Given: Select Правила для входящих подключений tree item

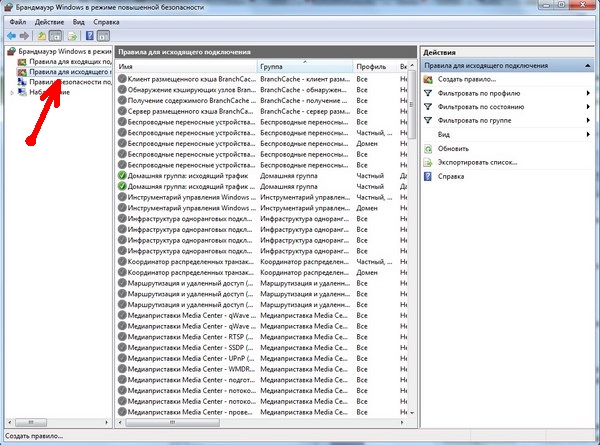Looking at the screenshot, I should coord(70,62).
